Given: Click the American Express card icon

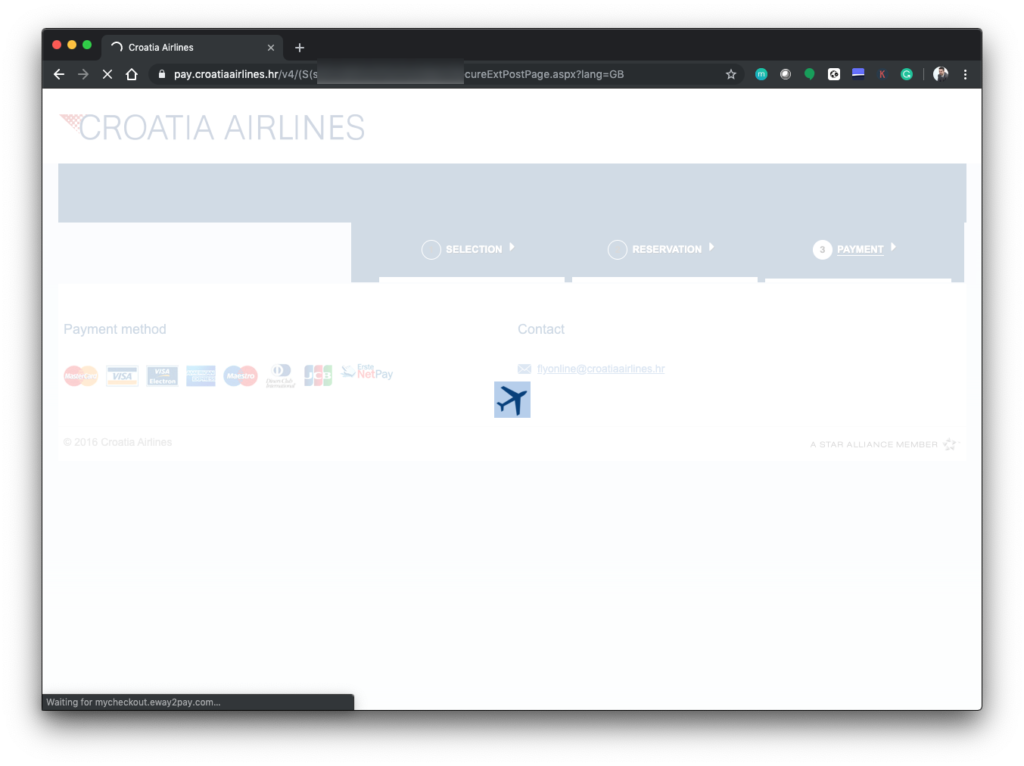Looking at the screenshot, I should [201, 376].
